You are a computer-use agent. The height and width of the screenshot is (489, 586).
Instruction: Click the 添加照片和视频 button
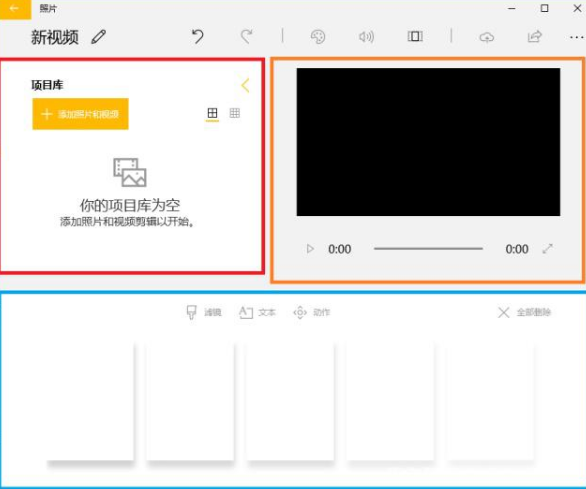click(80, 114)
